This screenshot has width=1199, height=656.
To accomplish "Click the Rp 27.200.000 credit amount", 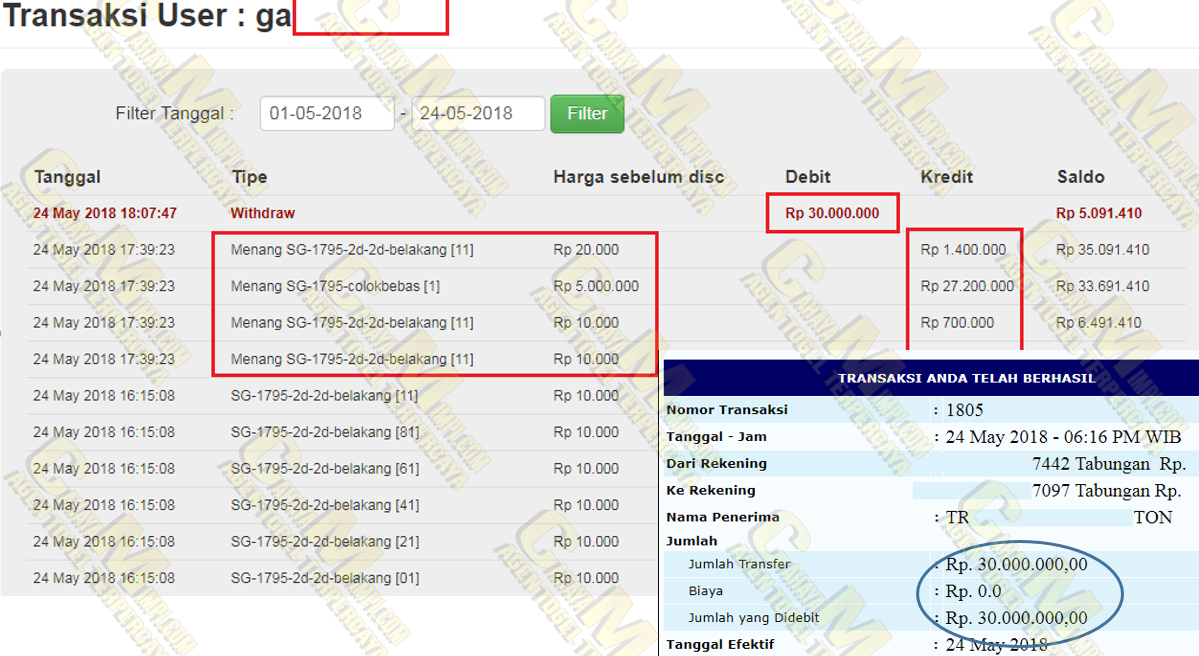I will click(967, 286).
